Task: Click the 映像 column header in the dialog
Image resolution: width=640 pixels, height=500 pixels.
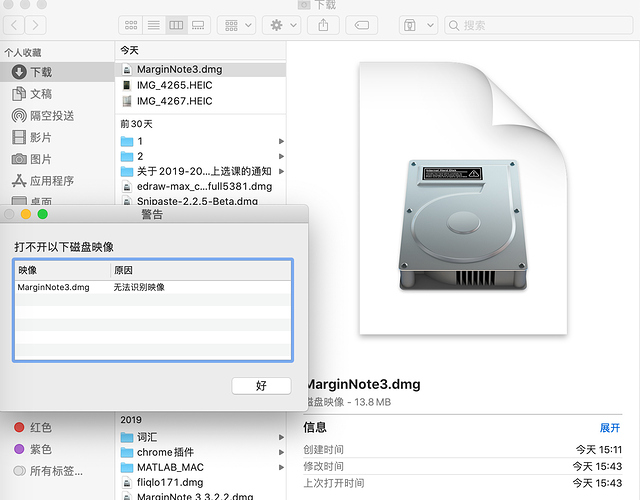Action: (x=62, y=270)
